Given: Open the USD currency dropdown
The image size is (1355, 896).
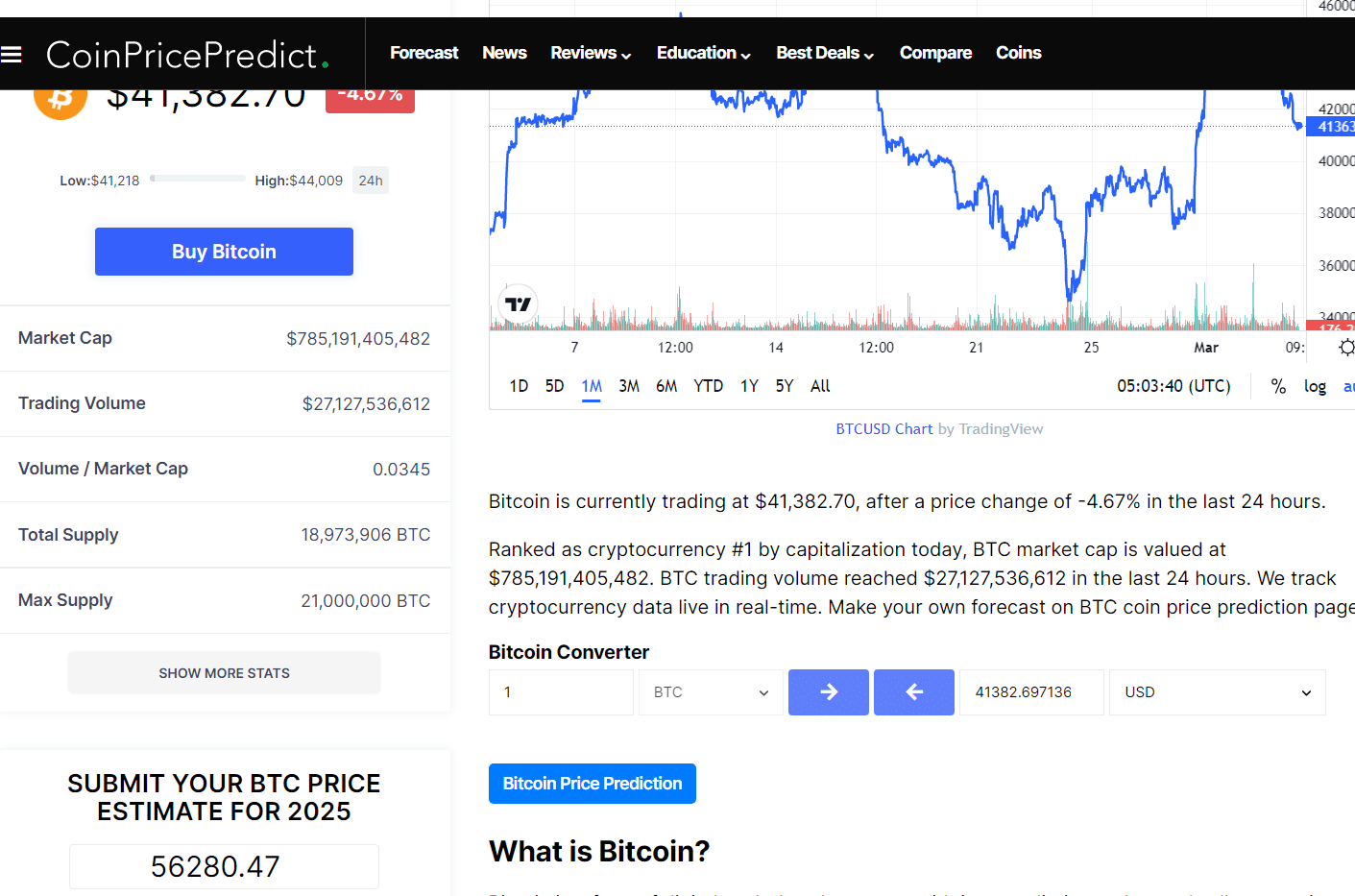Looking at the screenshot, I should (x=1217, y=692).
